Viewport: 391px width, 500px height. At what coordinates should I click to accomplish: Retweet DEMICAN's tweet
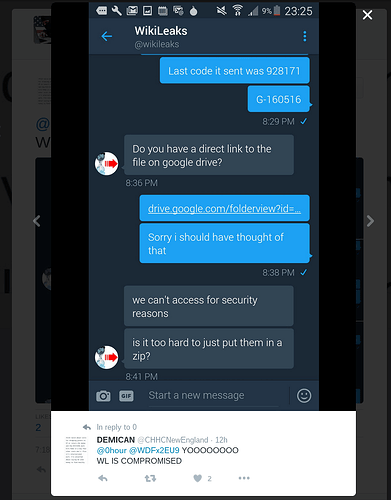pos(150,479)
